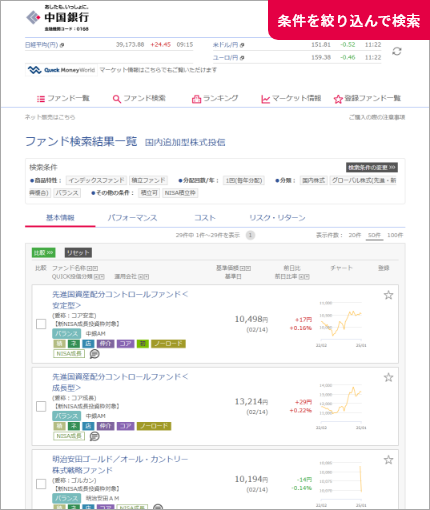Click the NISA成長 badge on the 安定型 fund
The height and width of the screenshot is (510, 430).
[x=69, y=354]
